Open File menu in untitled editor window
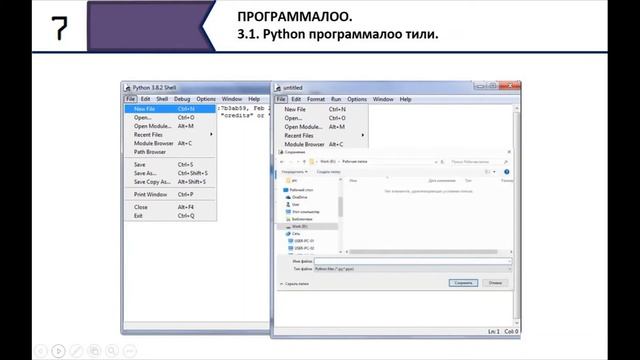640x360 pixels. point(281,99)
